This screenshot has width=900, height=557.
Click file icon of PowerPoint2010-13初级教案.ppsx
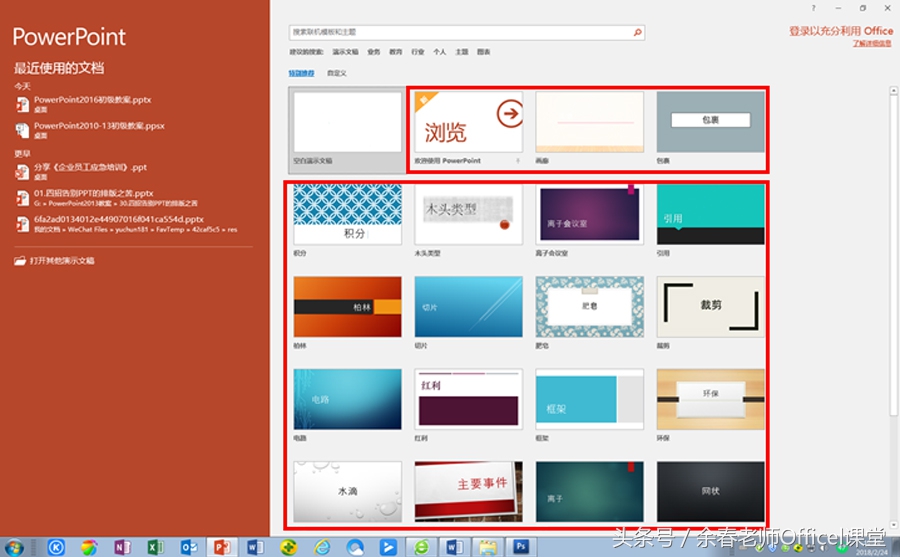[x=22, y=130]
